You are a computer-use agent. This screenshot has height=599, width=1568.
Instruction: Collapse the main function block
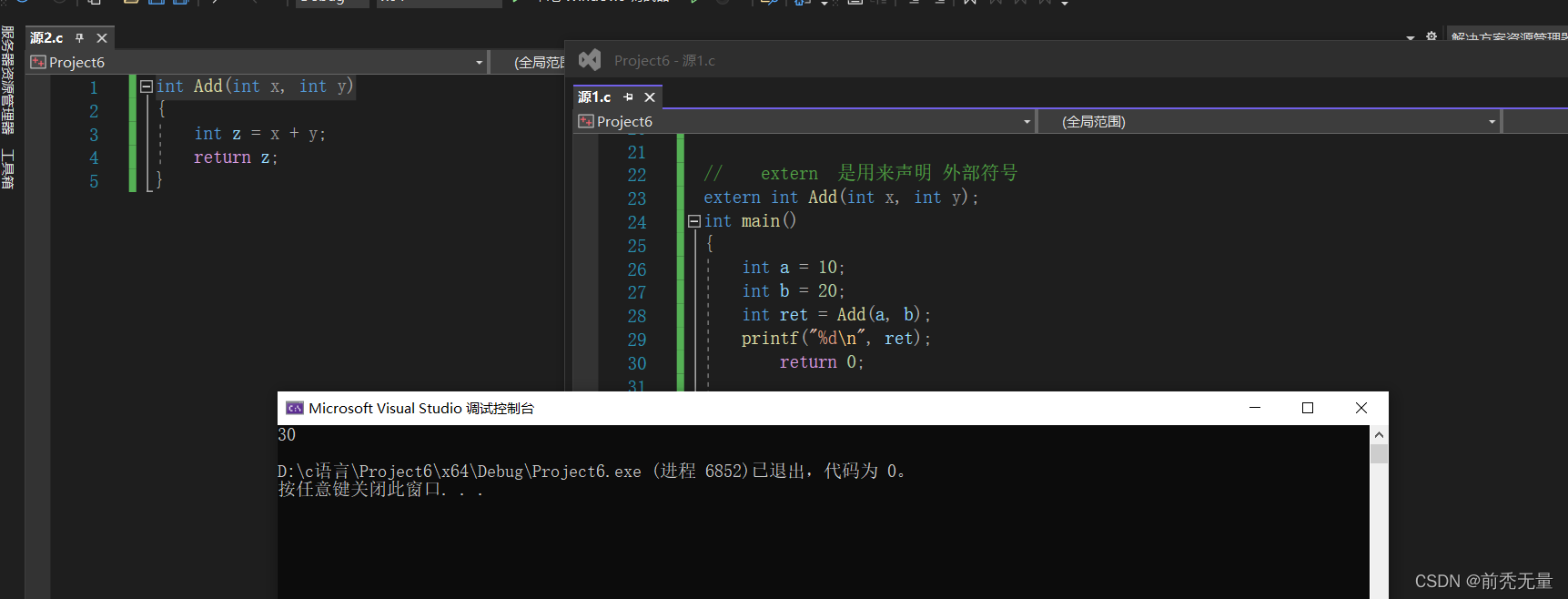694,221
